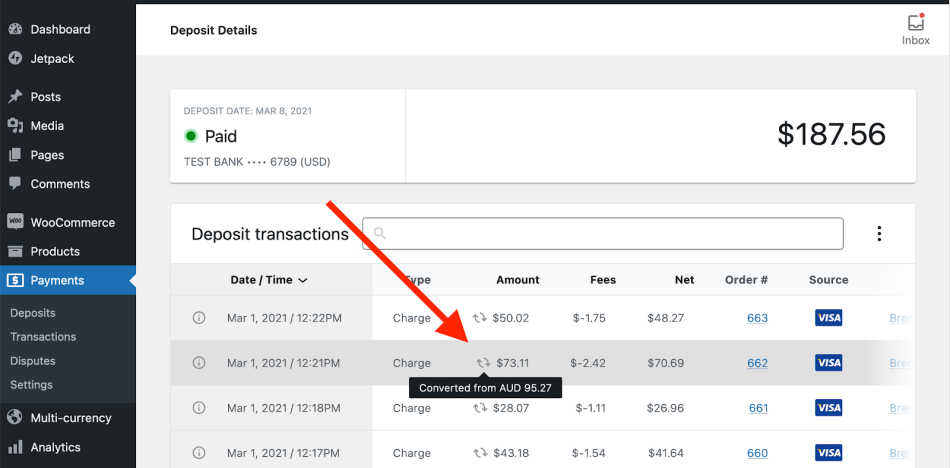Click TEST BANK 6789 (USD) text

click(x=257, y=162)
